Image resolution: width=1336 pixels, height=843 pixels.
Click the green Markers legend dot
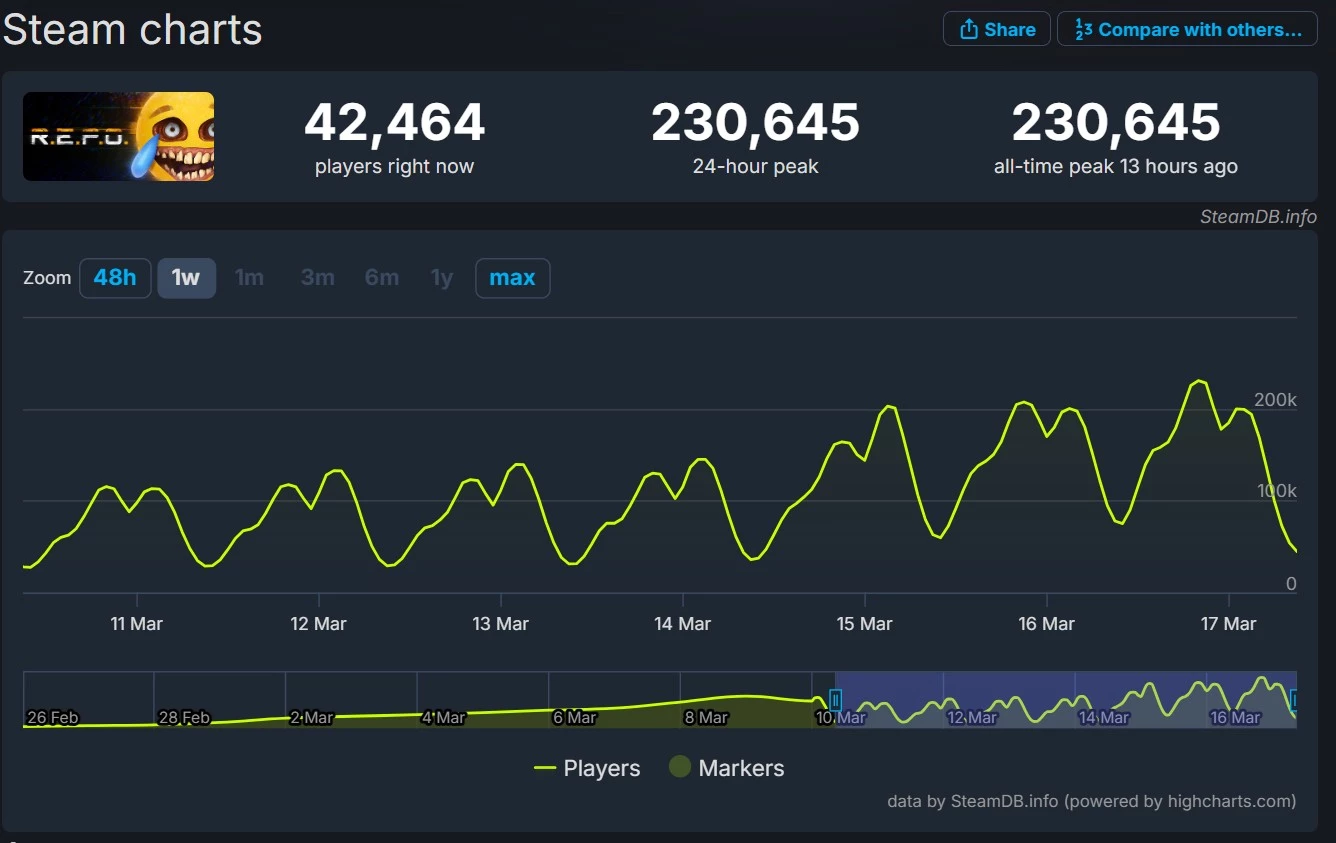coord(680,767)
